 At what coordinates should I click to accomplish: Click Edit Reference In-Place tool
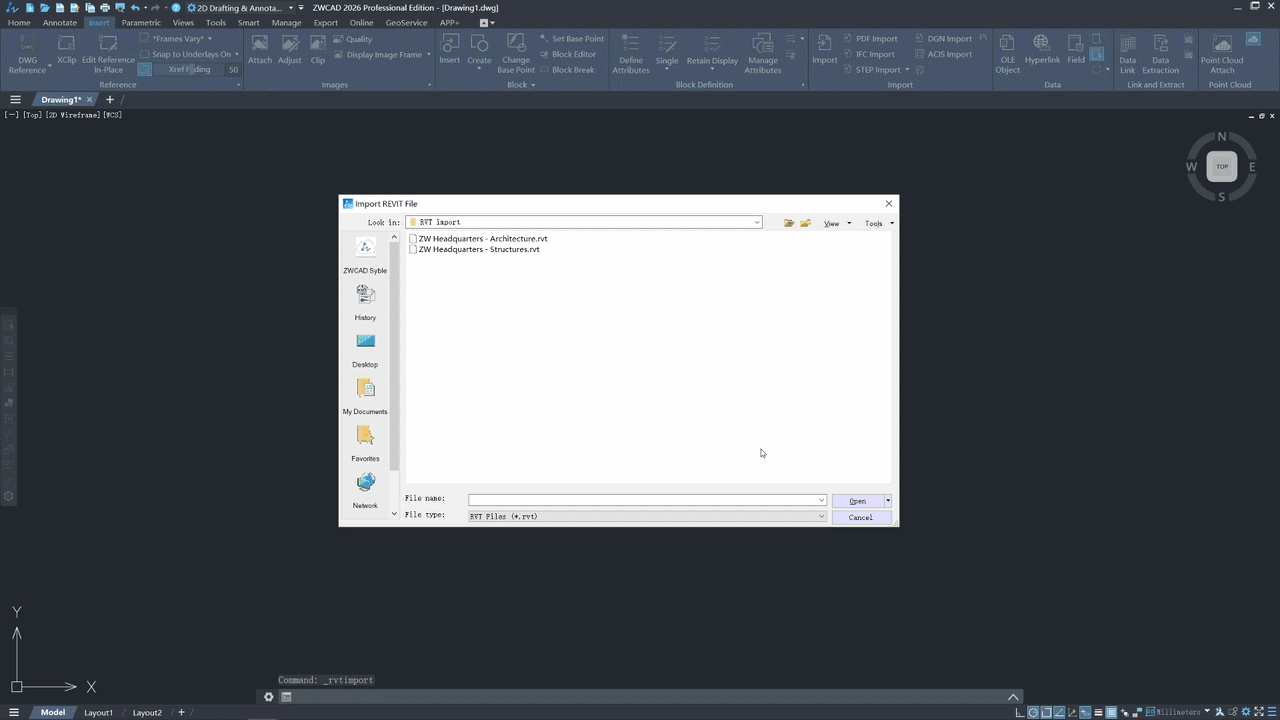(x=108, y=55)
